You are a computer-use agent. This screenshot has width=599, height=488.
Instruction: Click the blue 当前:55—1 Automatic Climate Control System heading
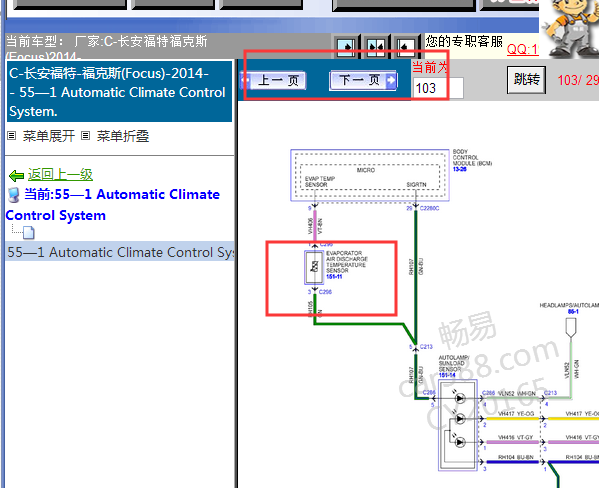click(113, 205)
